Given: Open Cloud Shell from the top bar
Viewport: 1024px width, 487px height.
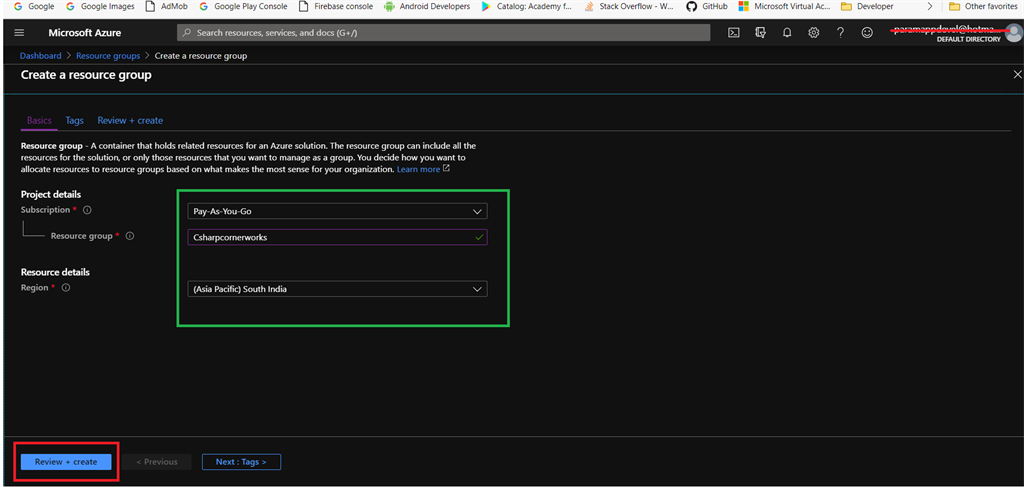Looking at the screenshot, I should [733, 33].
